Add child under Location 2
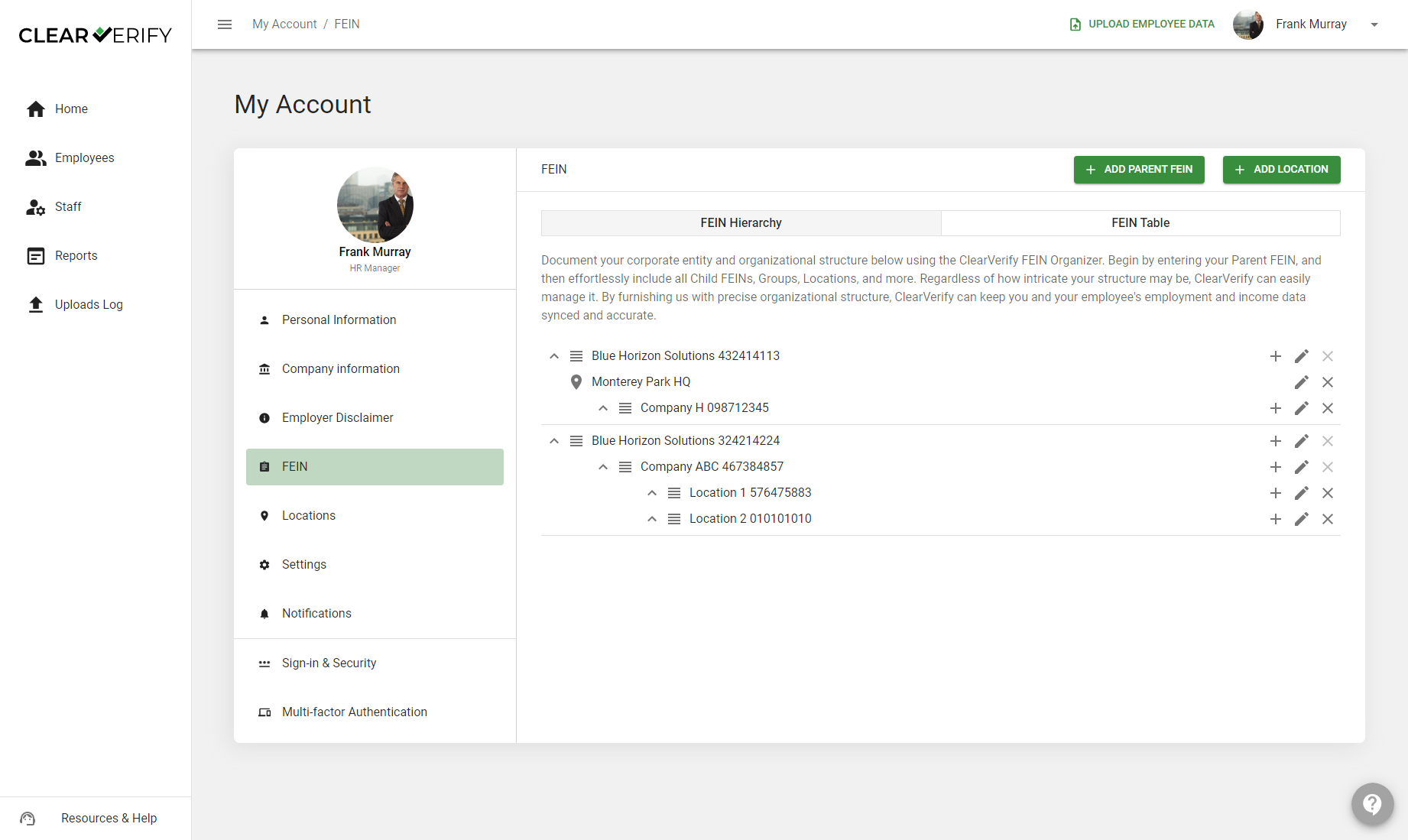1408x840 pixels. 1276,519
